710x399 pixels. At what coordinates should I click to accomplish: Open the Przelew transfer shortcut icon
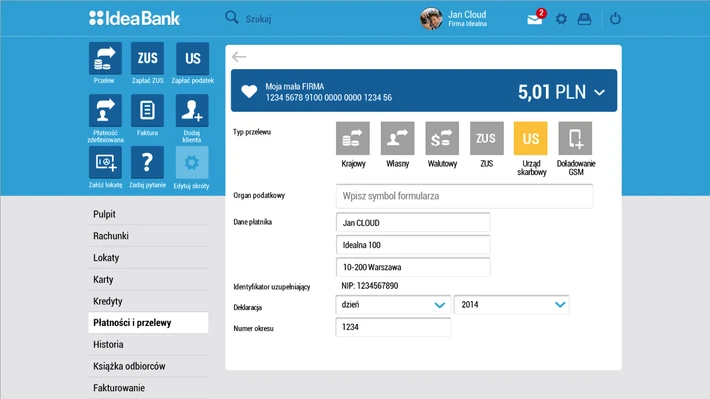(105, 58)
